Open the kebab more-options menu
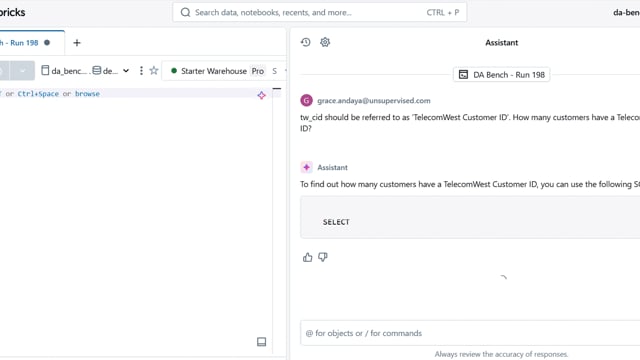This screenshot has height=360, width=640. coord(141,71)
